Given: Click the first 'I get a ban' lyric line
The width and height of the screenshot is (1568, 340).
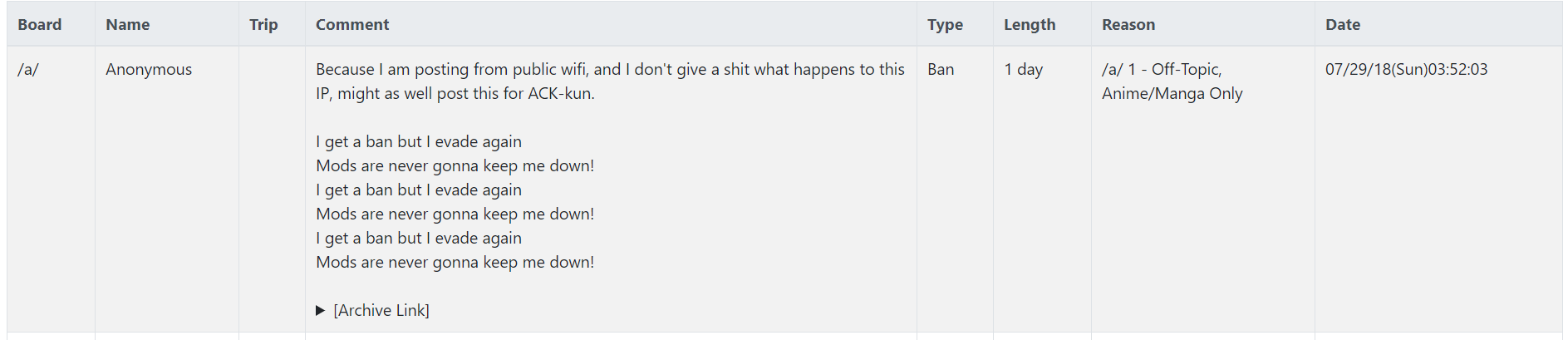Looking at the screenshot, I should [419, 141].
